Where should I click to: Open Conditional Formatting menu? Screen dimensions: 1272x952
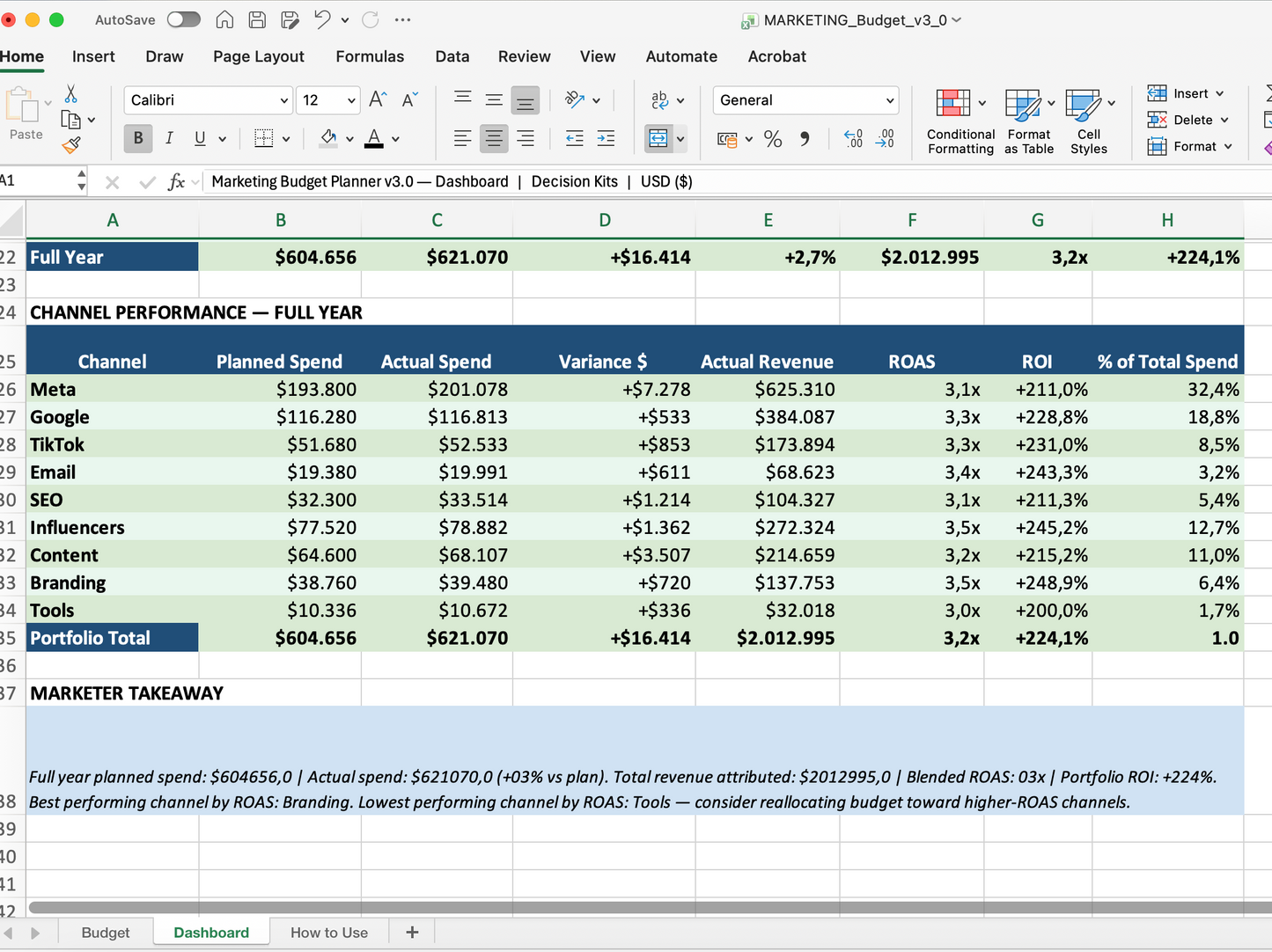(x=960, y=121)
